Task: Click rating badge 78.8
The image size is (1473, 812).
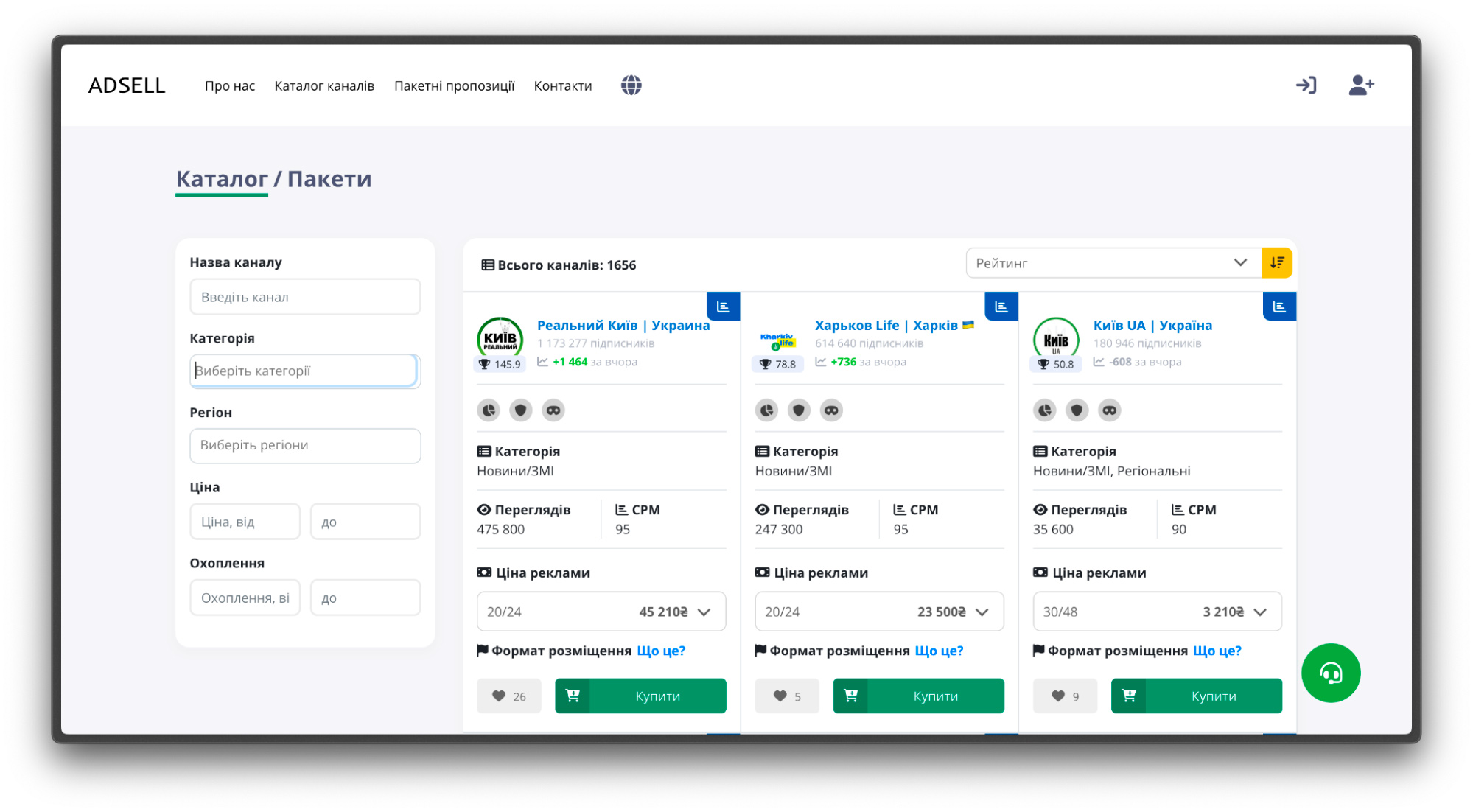Action: pos(777,364)
